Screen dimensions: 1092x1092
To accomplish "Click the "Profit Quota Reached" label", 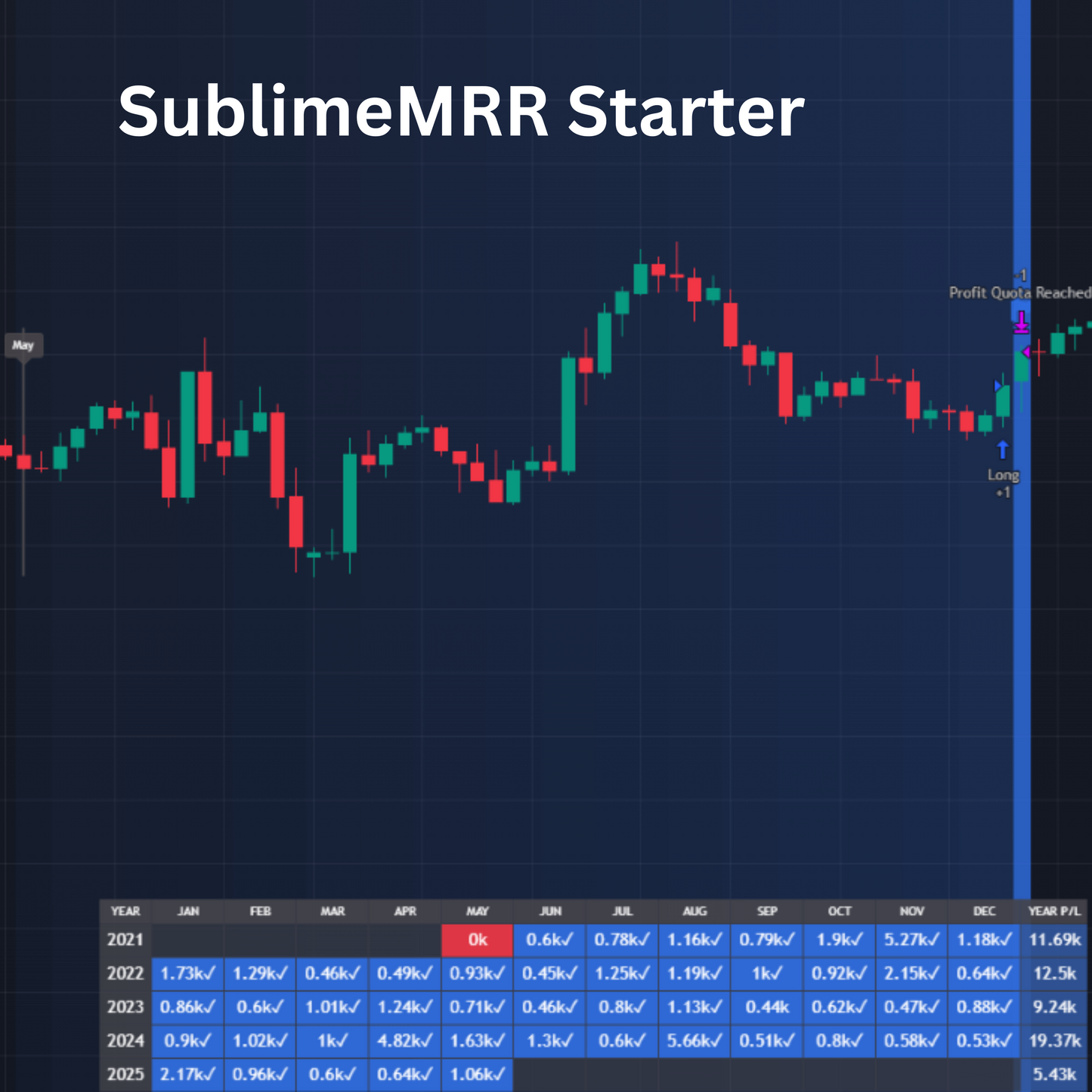I will 1019,293.
